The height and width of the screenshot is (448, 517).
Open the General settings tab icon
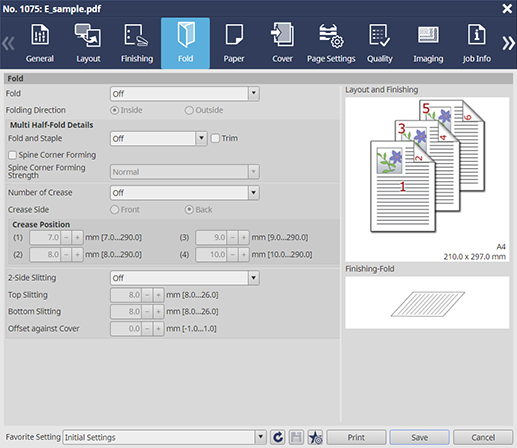click(x=40, y=34)
